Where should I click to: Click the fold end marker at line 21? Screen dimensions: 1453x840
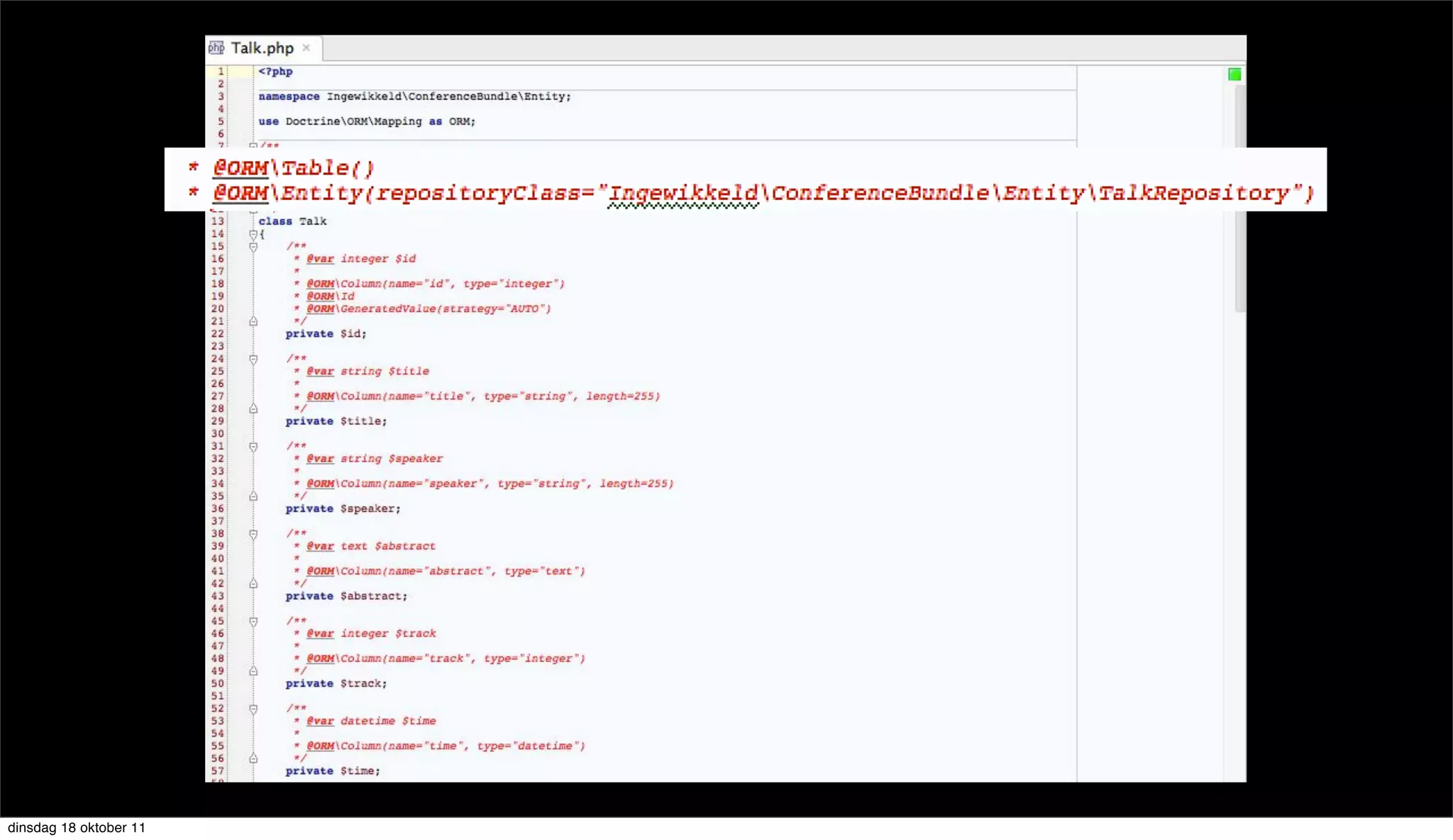[x=253, y=321]
